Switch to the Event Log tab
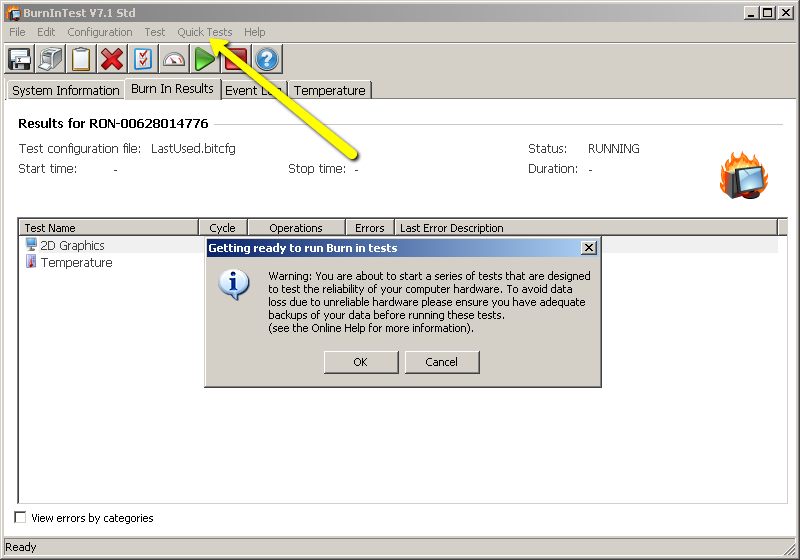The height and width of the screenshot is (560, 800). click(254, 90)
